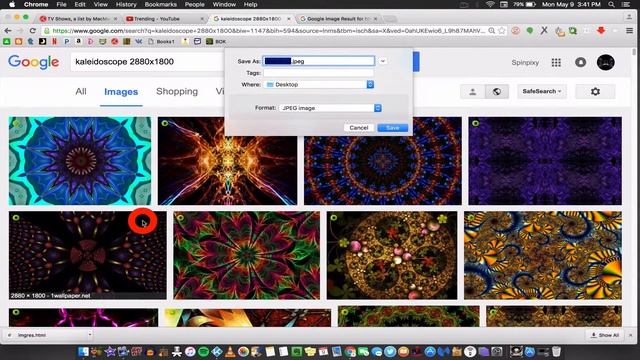The width and height of the screenshot is (640, 360).
Task: Open the Chrome hamburger menu
Action: coord(629,31)
